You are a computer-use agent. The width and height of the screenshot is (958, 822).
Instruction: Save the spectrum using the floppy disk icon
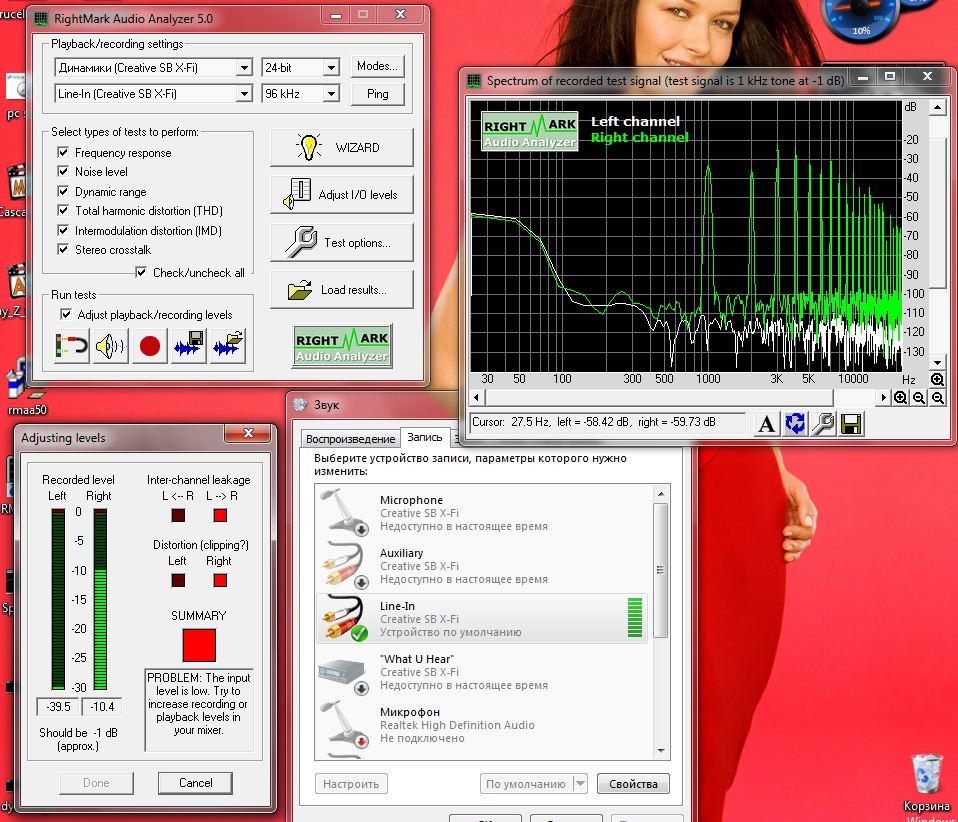click(851, 424)
